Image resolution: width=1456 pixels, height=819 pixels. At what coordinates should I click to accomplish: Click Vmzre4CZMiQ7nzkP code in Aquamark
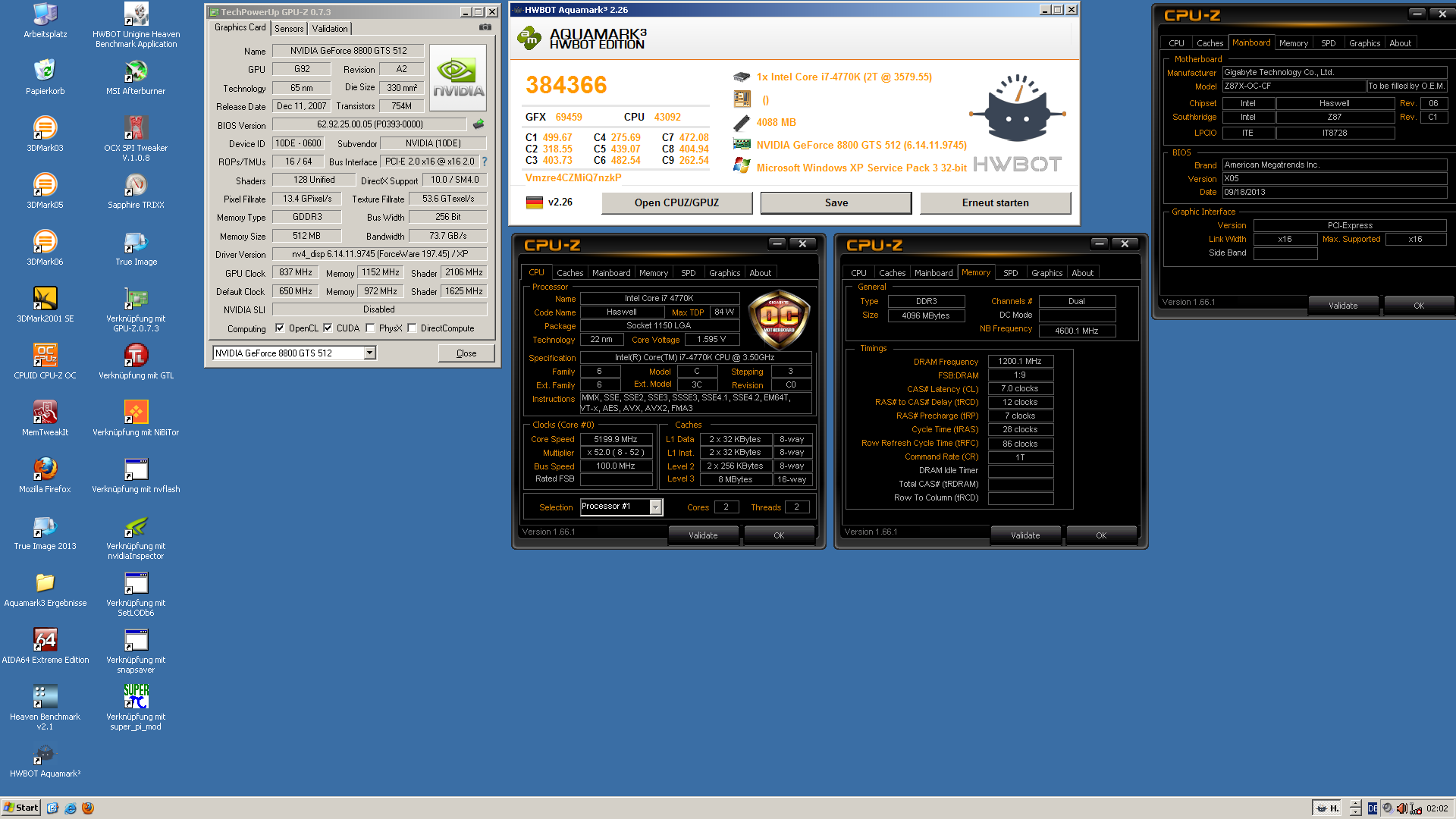click(x=573, y=177)
